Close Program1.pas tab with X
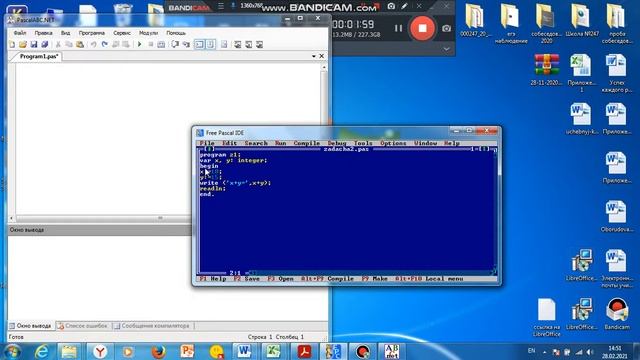This screenshot has height=360, width=640. point(322,56)
